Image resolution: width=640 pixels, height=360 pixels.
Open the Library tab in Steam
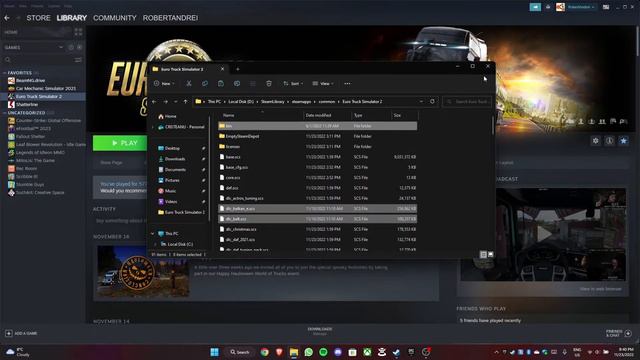[72, 18]
